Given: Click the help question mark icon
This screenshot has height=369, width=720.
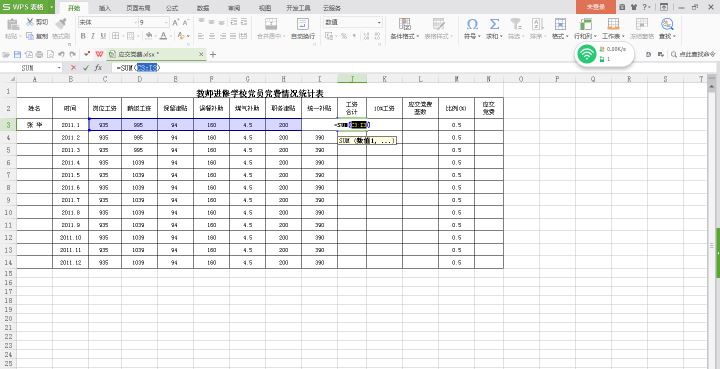Looking at the screenshot, I should (645, 7).
